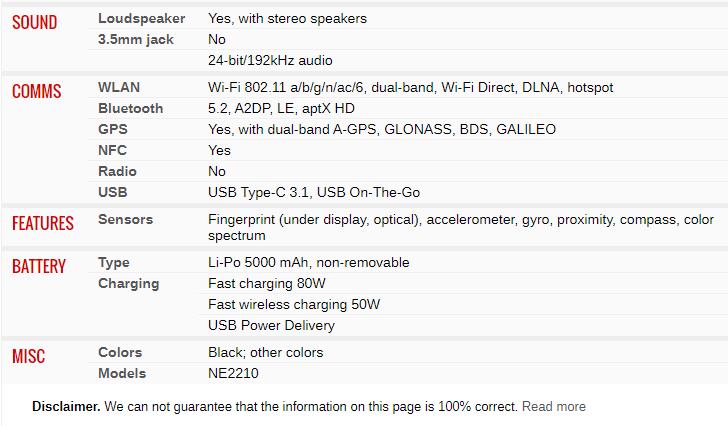This screenshot has height=426, width=728.
Task: Open the Models spec link
Action: pyautogui.click(x=122, y=373)
